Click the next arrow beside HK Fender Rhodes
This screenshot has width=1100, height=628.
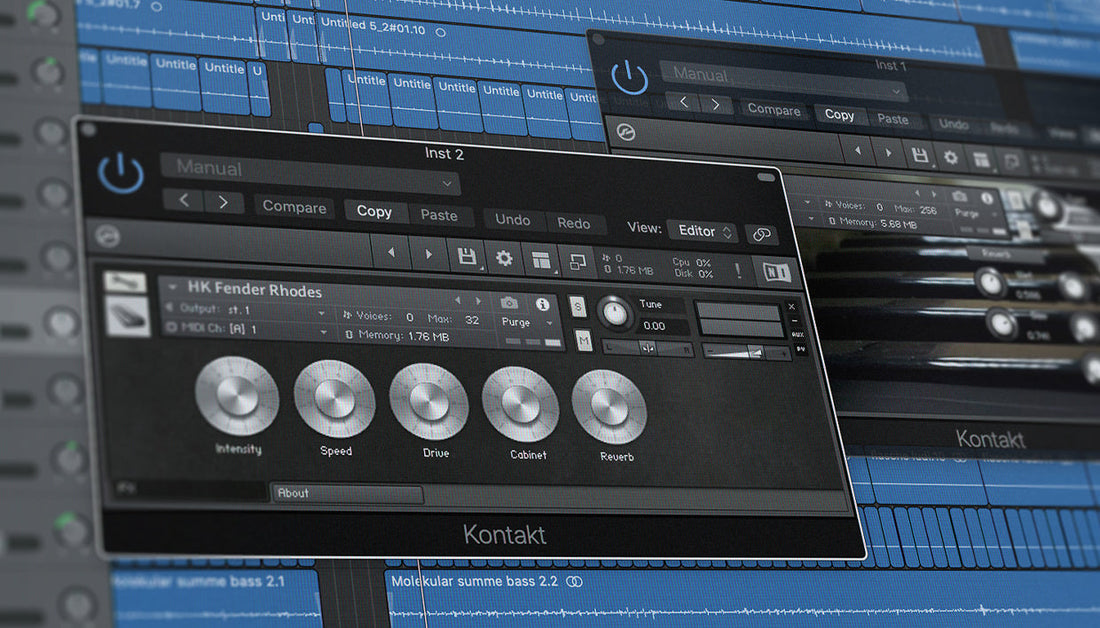478,301
